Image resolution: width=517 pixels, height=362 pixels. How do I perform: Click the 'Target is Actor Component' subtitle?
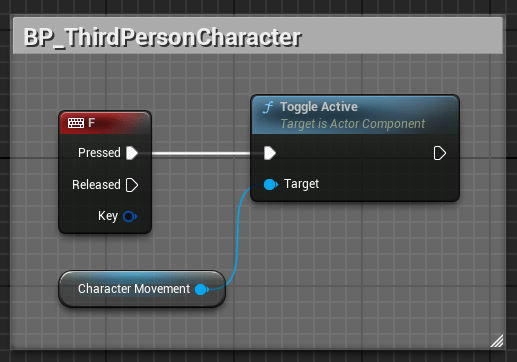click(x=353, y=124)
